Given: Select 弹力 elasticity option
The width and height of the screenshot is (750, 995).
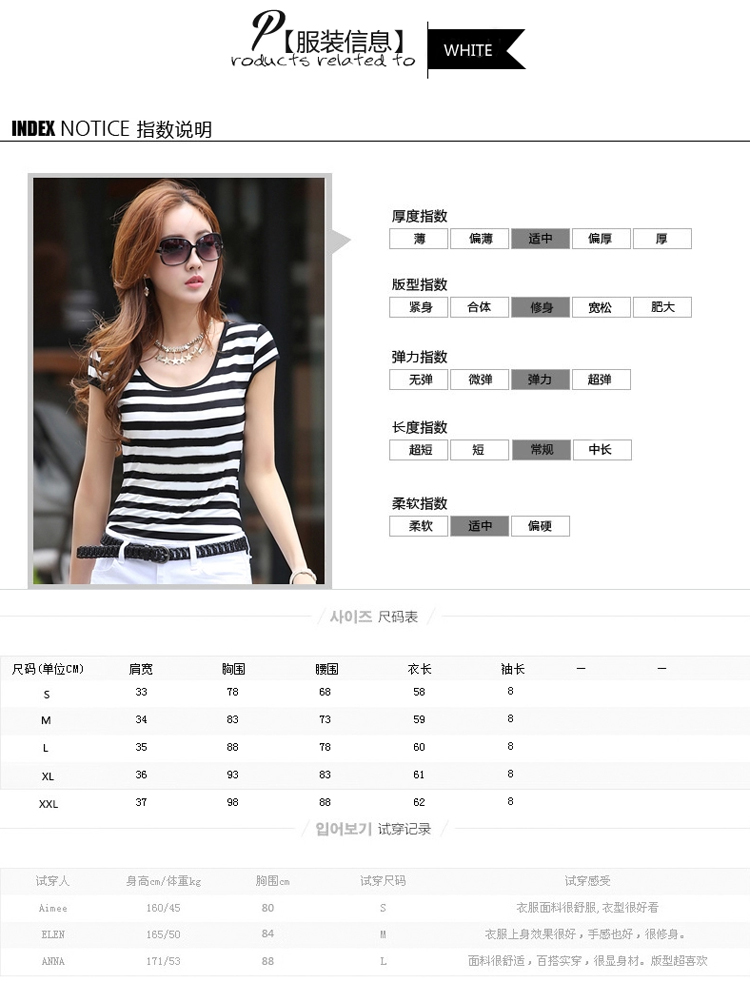Looking at the screenshot, I should 540,380.
